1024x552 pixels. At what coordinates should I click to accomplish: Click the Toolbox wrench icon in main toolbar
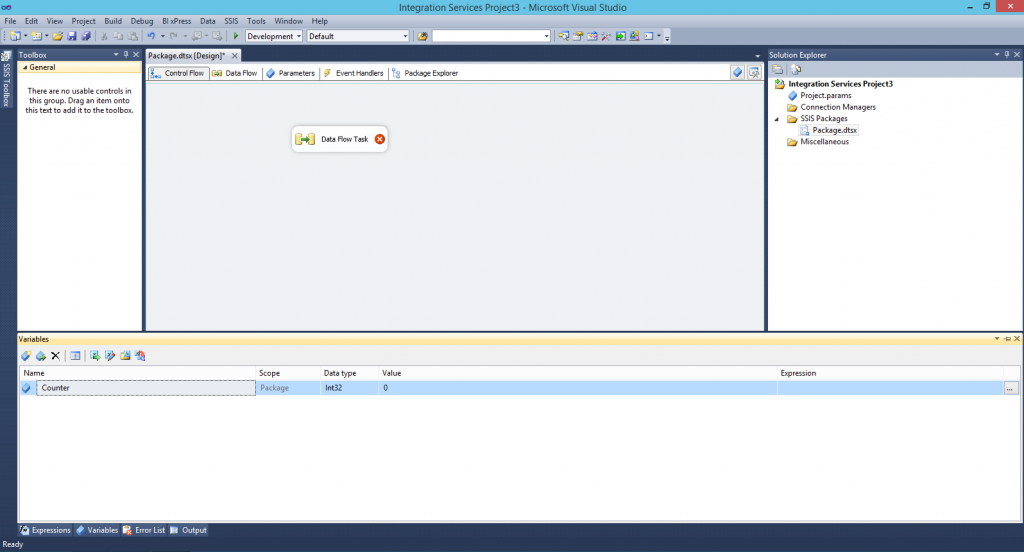click(606, 36)
